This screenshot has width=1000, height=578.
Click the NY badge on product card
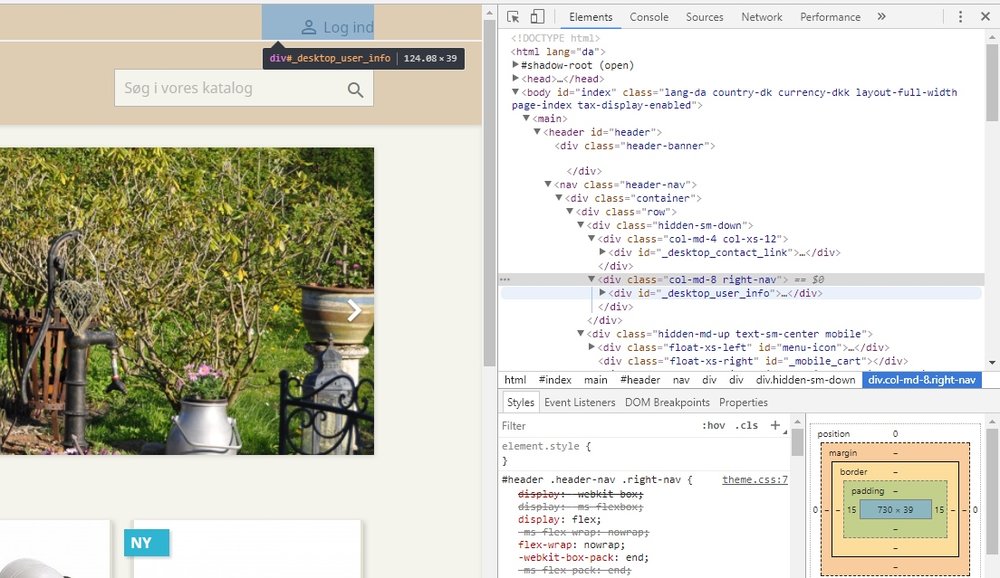(x=147, y=543)
